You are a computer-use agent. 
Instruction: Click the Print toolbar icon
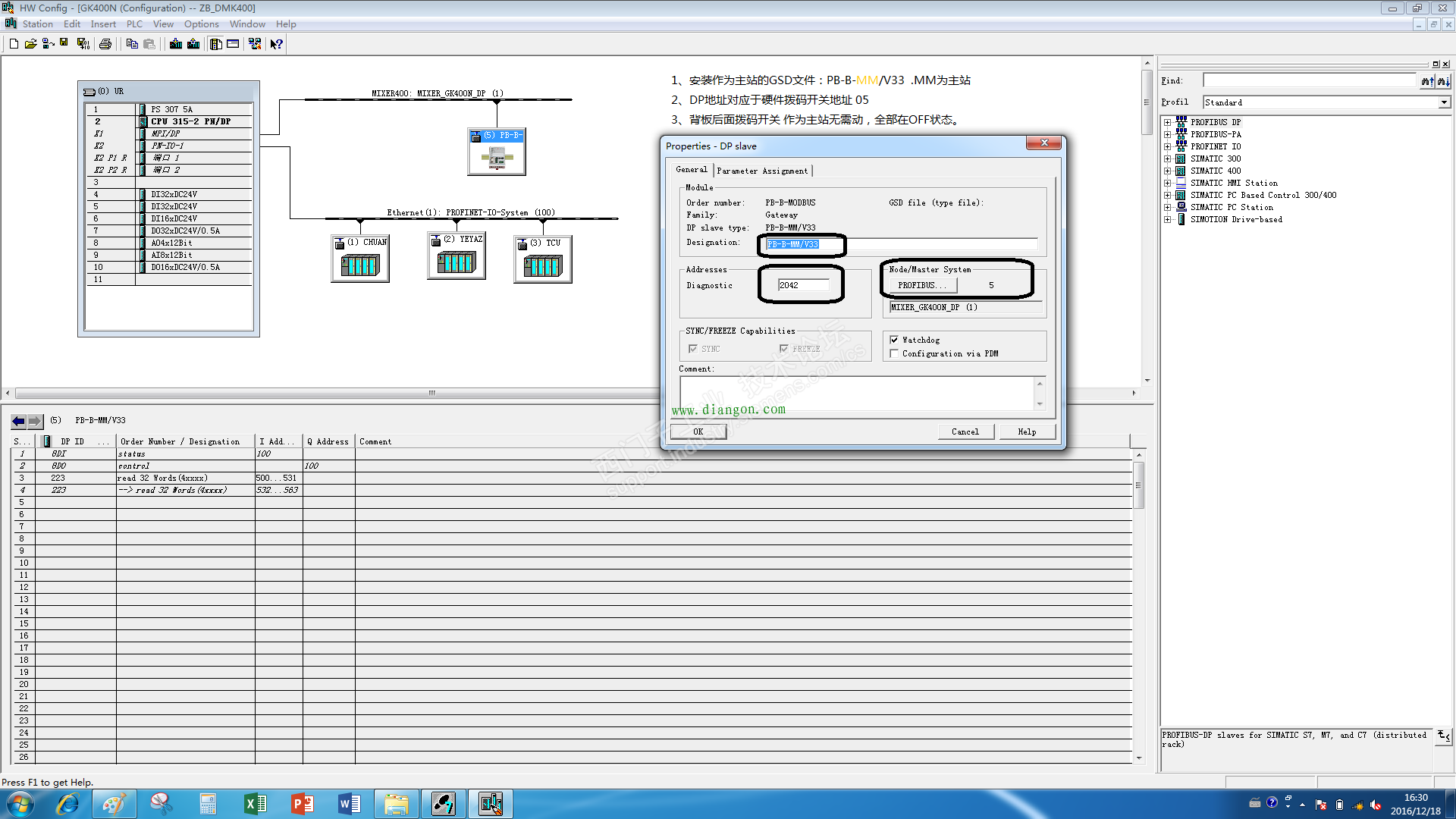(x=105, y=44)
